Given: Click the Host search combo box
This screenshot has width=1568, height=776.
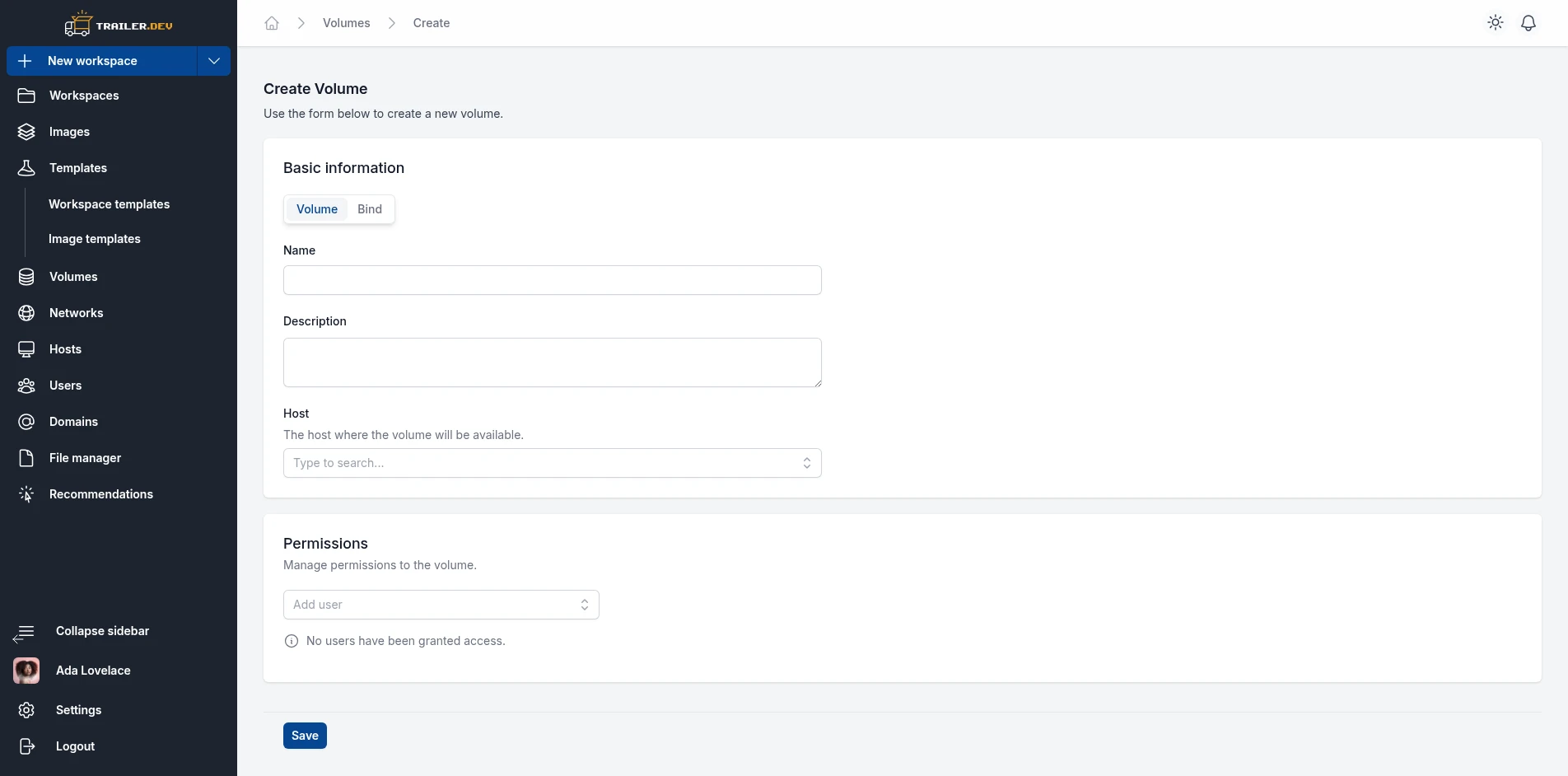Looking at the screenshot, I should [553, 463].
